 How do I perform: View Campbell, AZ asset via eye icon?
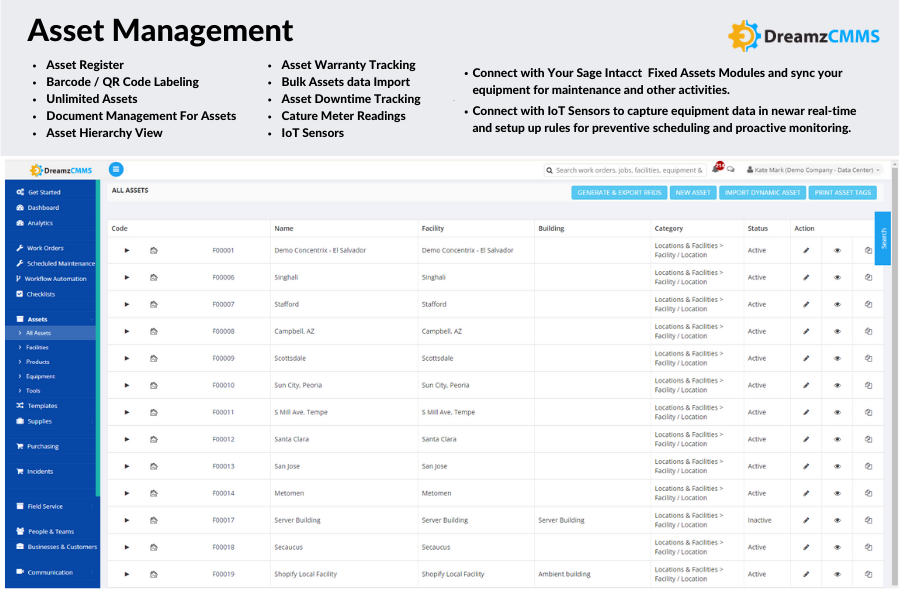(837, 331)
